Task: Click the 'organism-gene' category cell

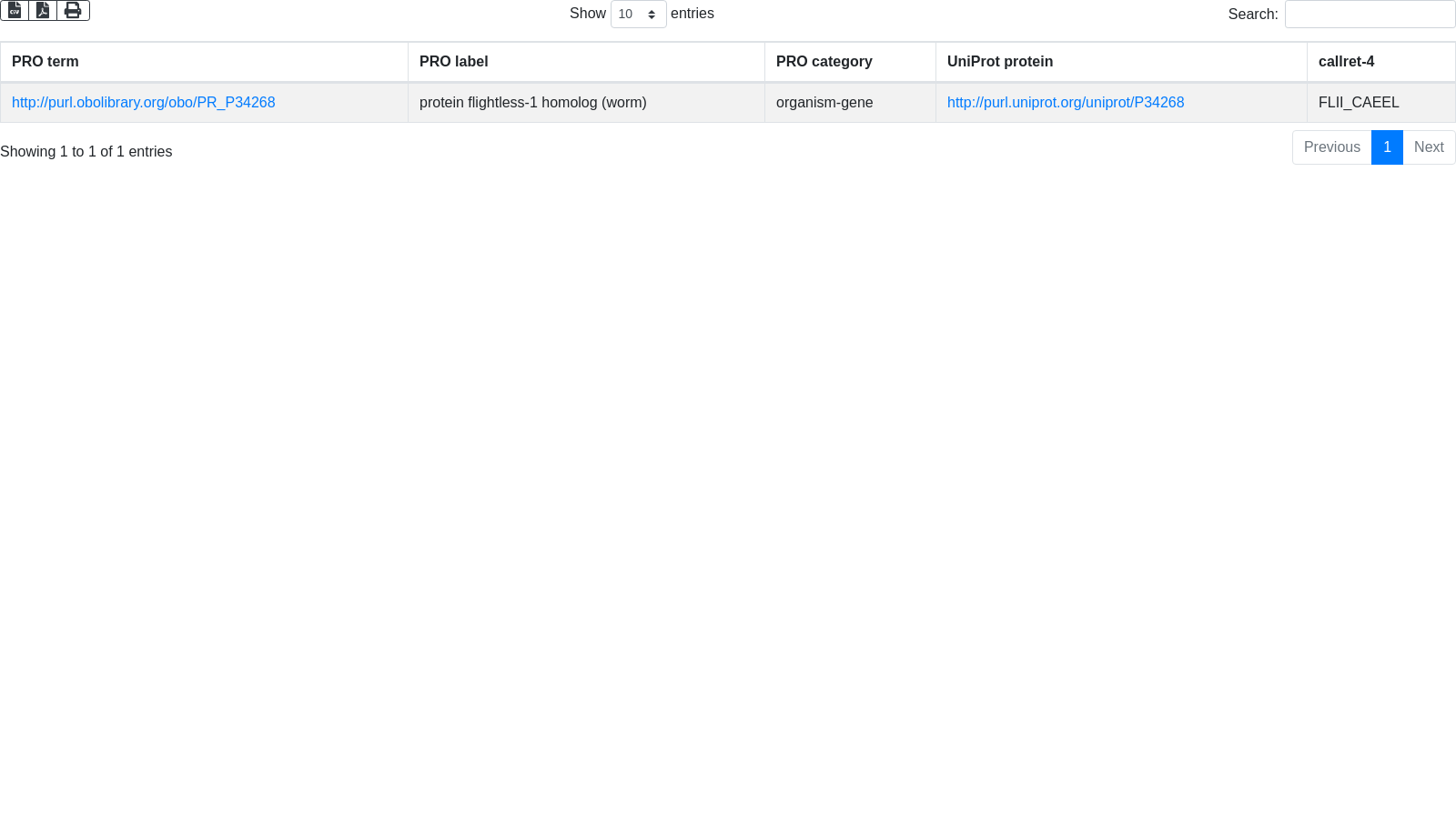Action: click(824, 103)
